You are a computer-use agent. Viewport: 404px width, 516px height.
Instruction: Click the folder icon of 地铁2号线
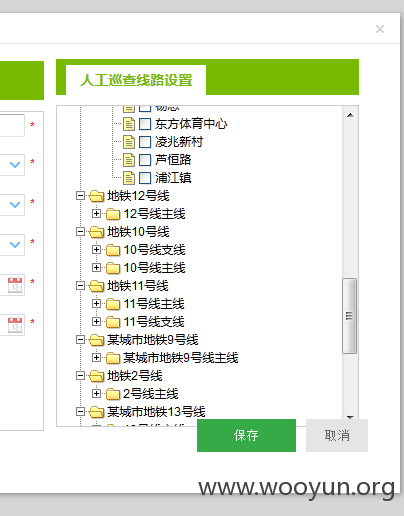pyautogui.click(x=97, y=376)
